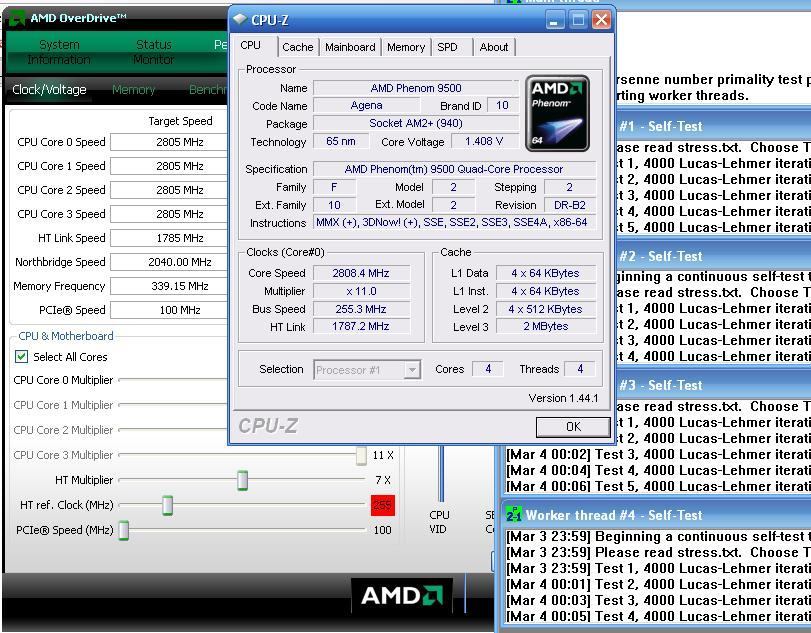Open the Memory tab in CPU-Z
Viewport: 811px width, 633px height.
[406, 47]
